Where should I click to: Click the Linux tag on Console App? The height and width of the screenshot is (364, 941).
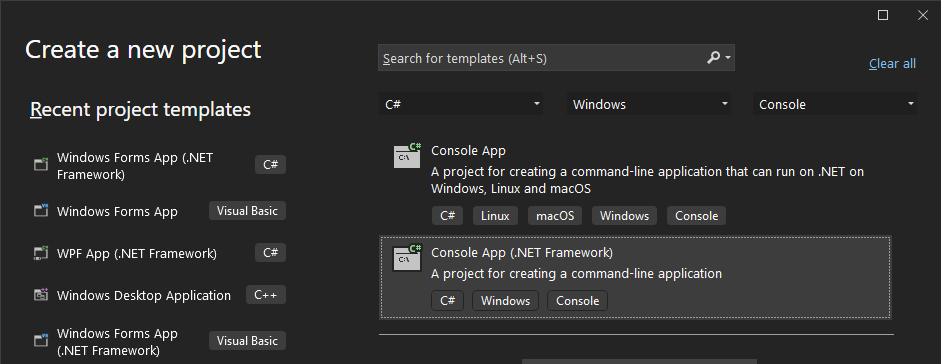coord(495,216)
